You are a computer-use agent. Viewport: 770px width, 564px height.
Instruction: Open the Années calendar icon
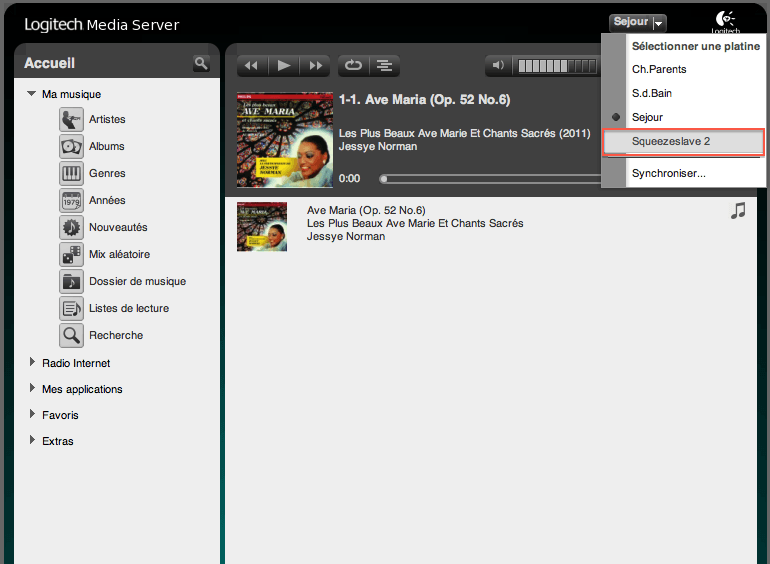tap(71, 200)
